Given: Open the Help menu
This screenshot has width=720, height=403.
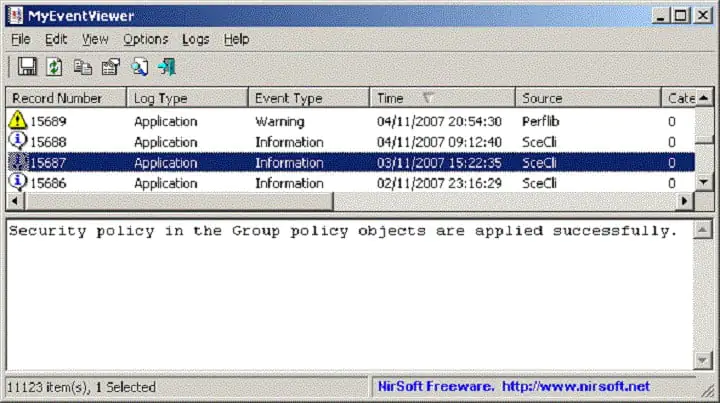Looking at the screenshot, I should (236, 39).
